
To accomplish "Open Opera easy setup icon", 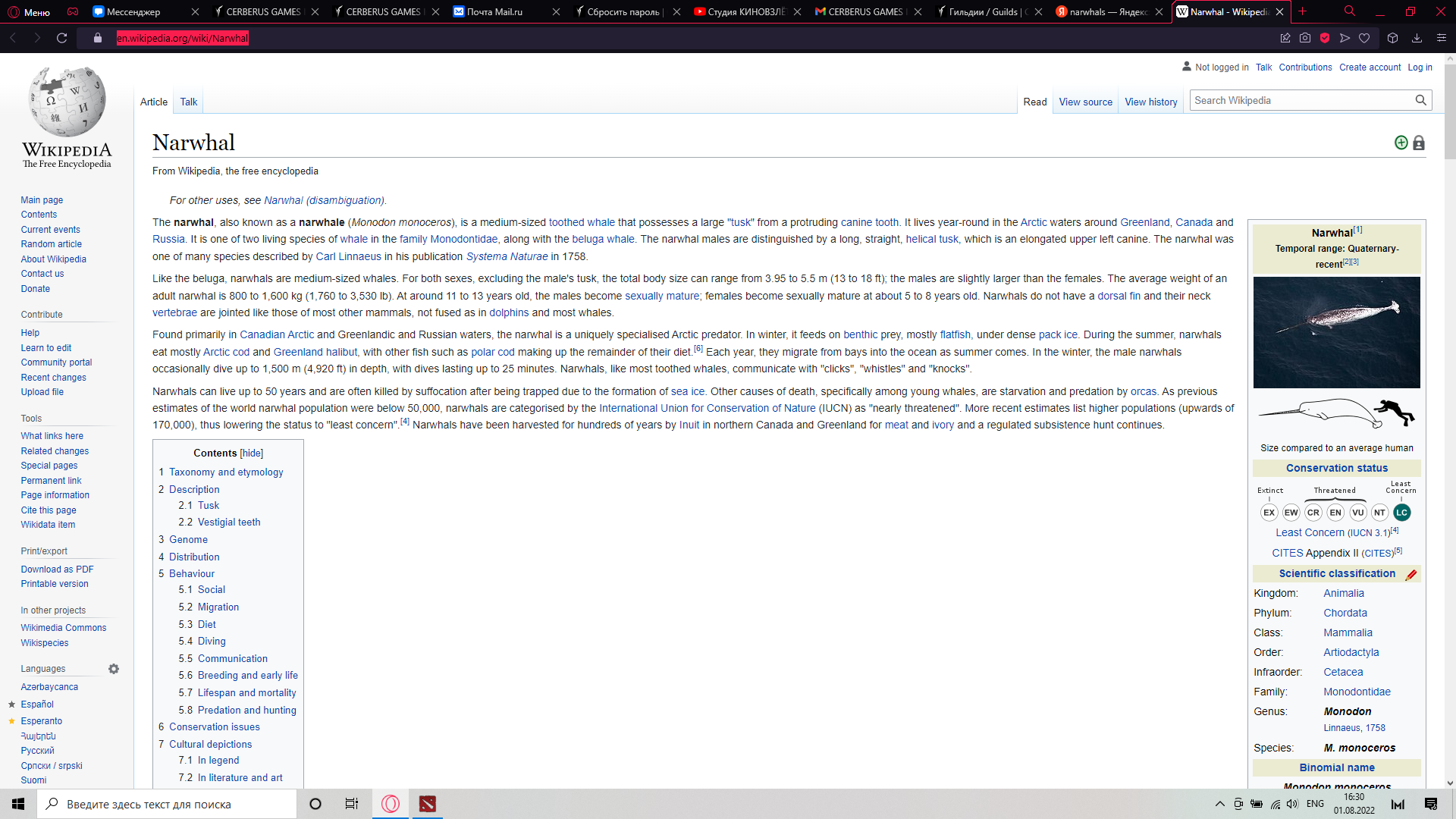I will (x=1442, y=38).
